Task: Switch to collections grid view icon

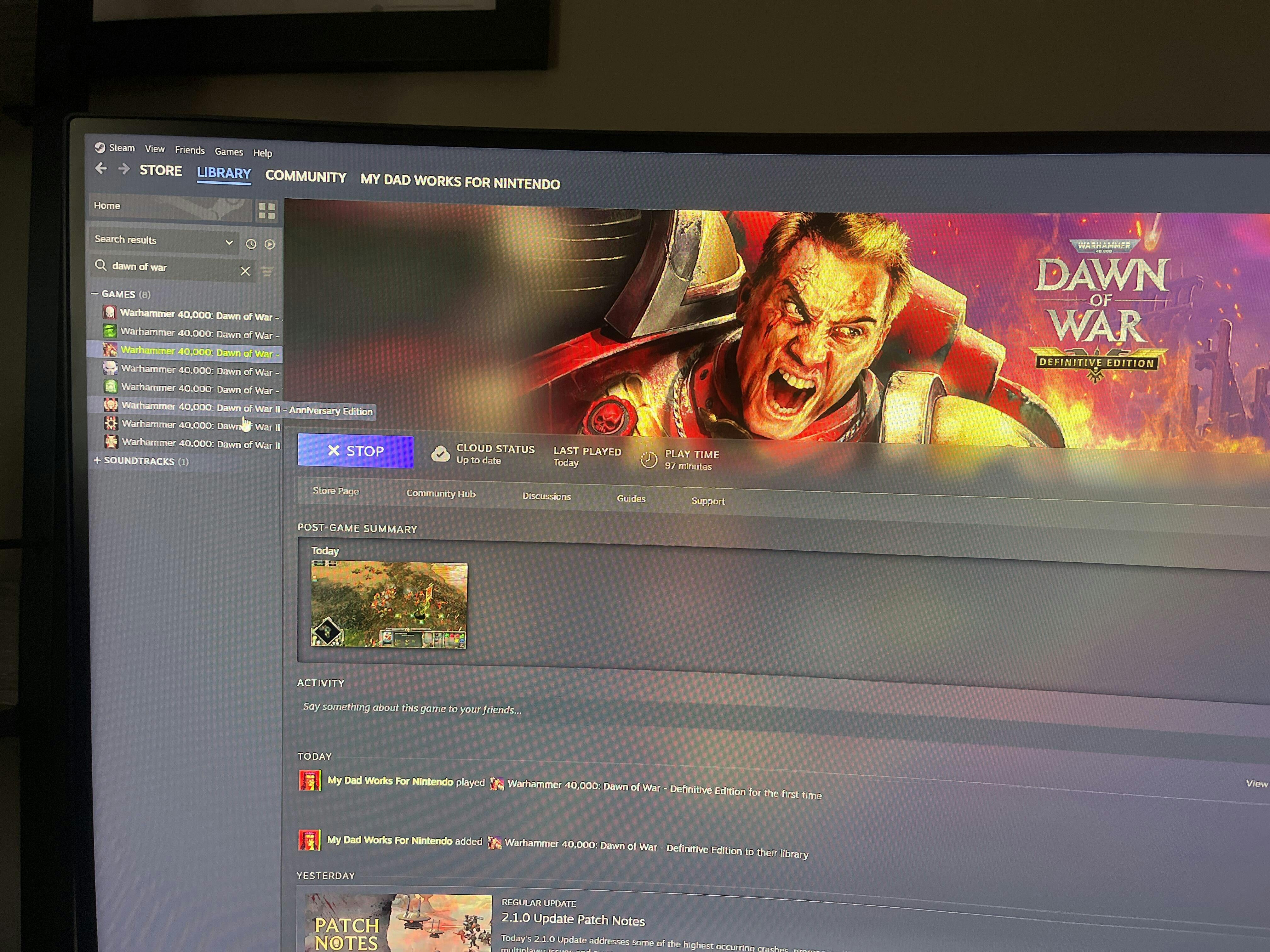Action: pos(266,211)
